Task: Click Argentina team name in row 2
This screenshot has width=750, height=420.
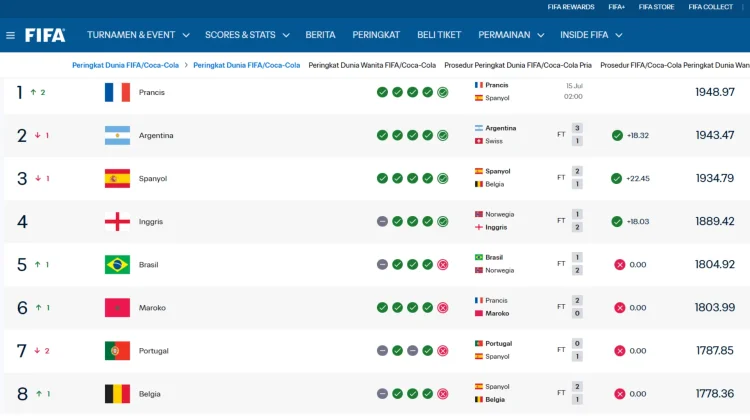Action: tap(156, 135)
